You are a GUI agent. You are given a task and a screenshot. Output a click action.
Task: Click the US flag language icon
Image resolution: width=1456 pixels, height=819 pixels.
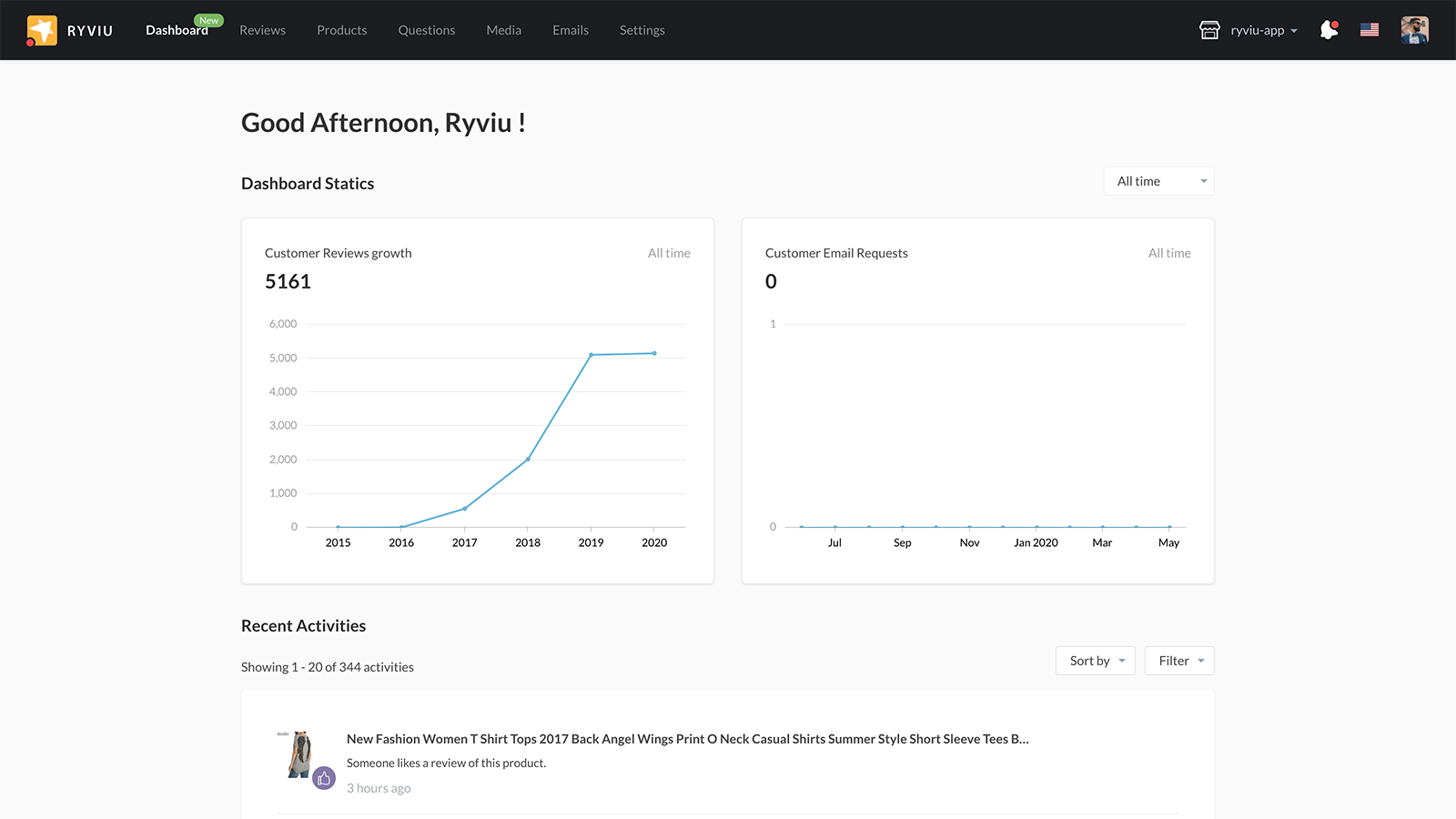1370,30
